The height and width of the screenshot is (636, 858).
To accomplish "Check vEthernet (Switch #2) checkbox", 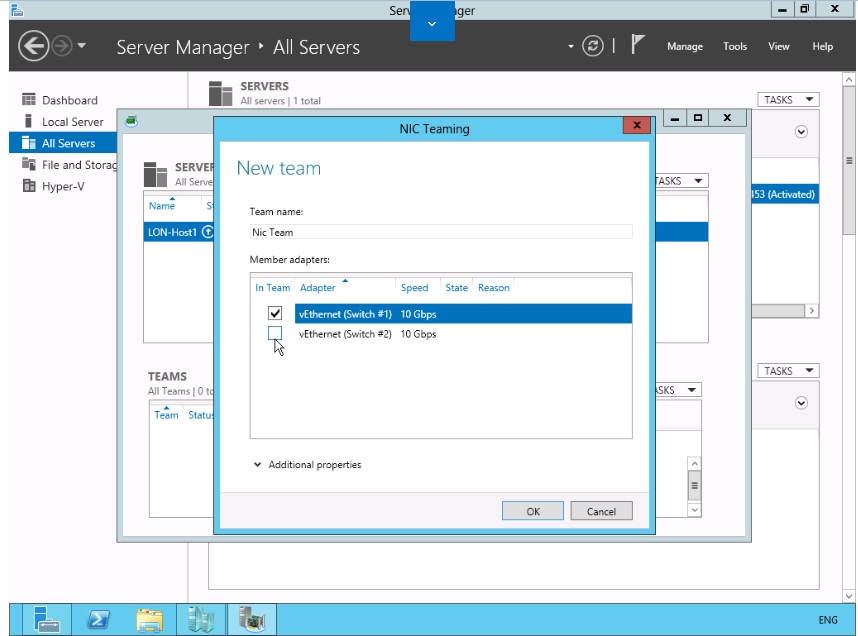I will [x=275, y=333].
